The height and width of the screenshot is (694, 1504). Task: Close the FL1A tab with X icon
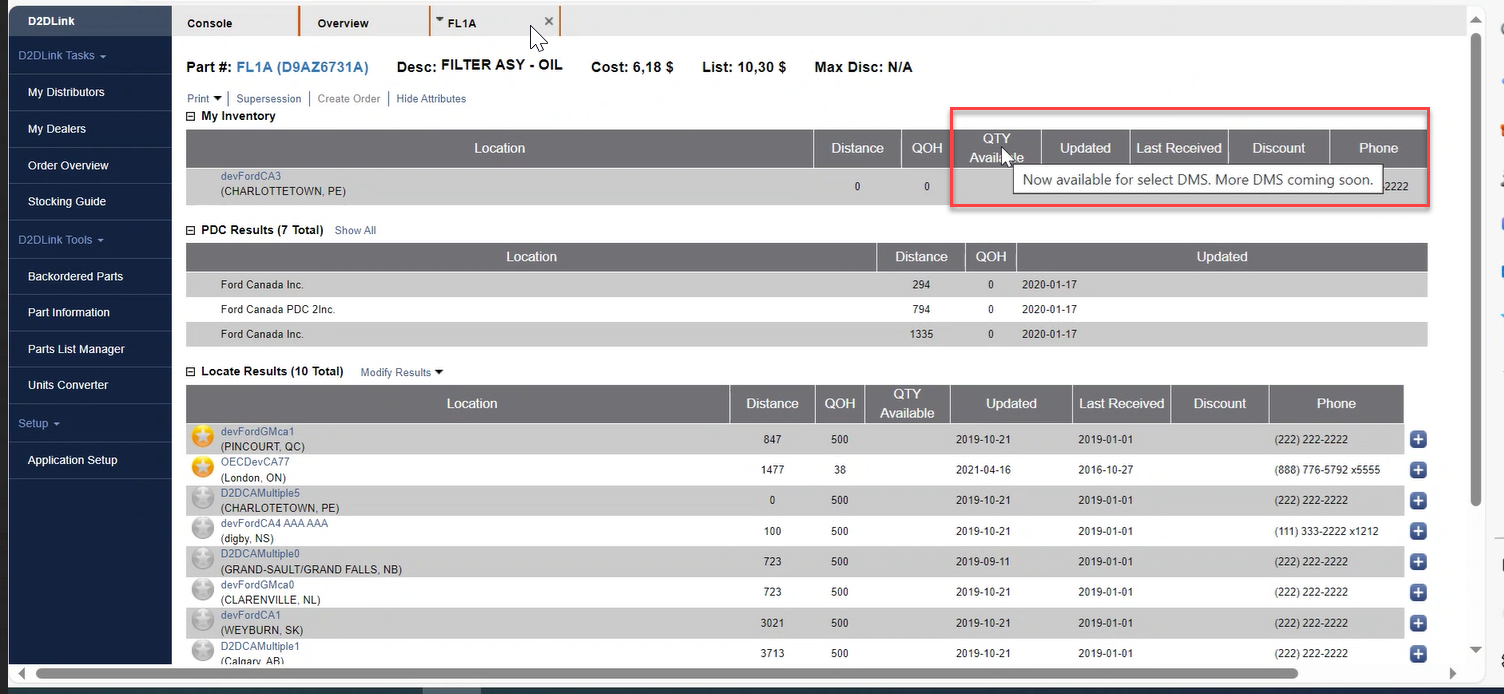click(x=549, y=21)
